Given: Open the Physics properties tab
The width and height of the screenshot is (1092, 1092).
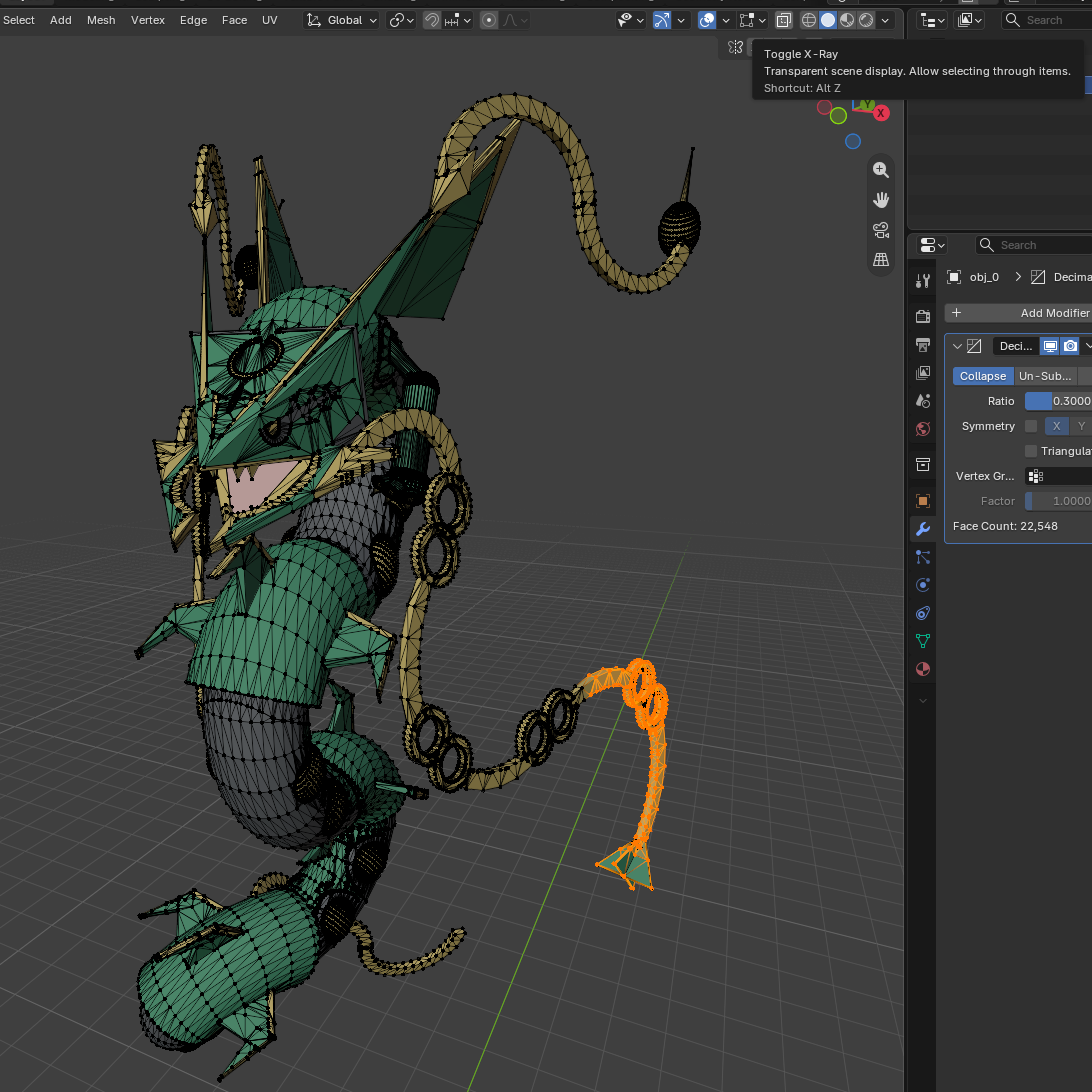Looking at the screenshot, I should tap(923, 585).
